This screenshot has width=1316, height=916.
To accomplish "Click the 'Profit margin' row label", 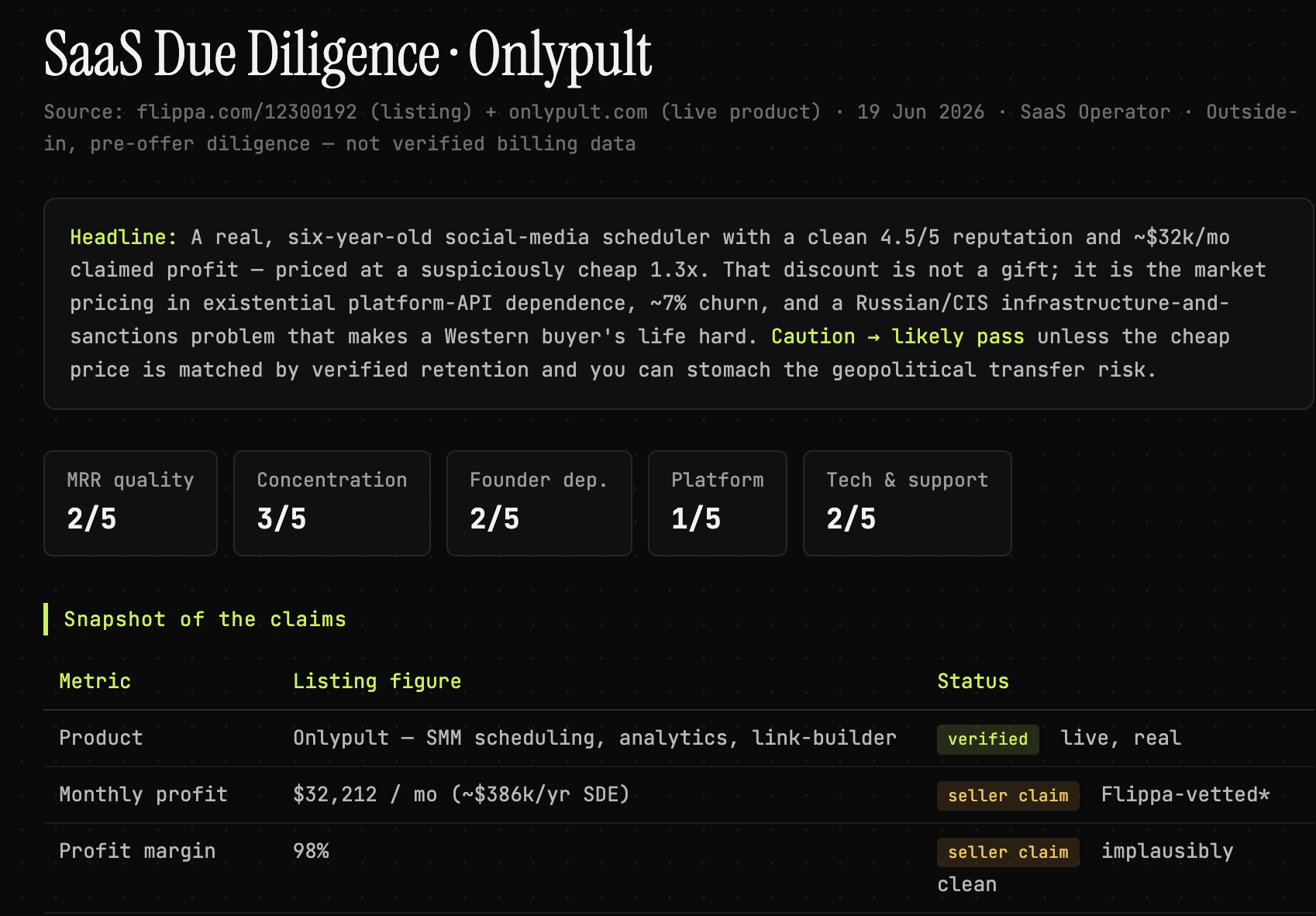I will (x=137, y=851).
